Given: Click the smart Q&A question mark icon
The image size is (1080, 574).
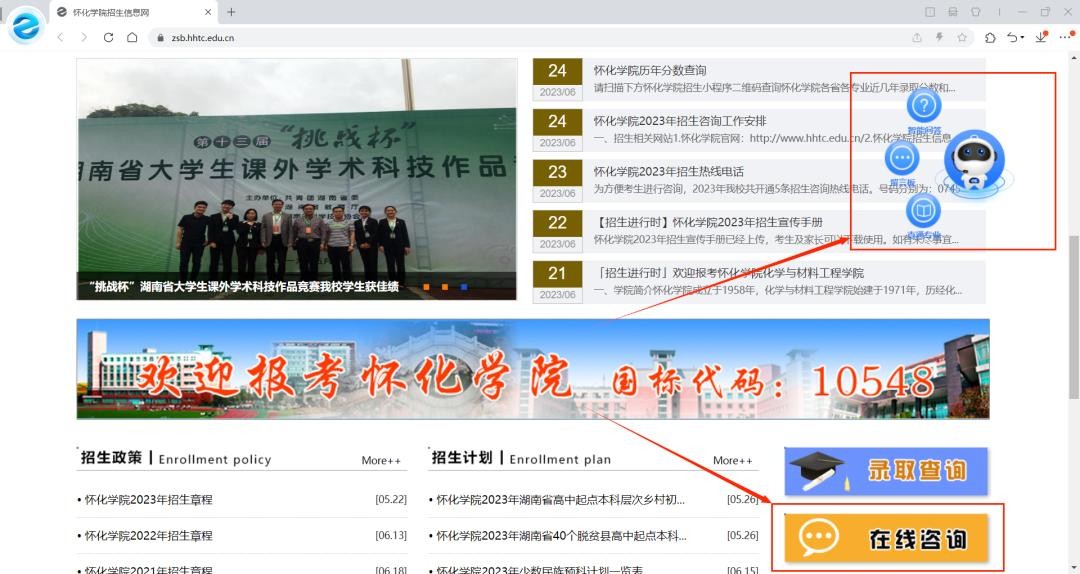Looking at the screenshot, I should (923, 105).
